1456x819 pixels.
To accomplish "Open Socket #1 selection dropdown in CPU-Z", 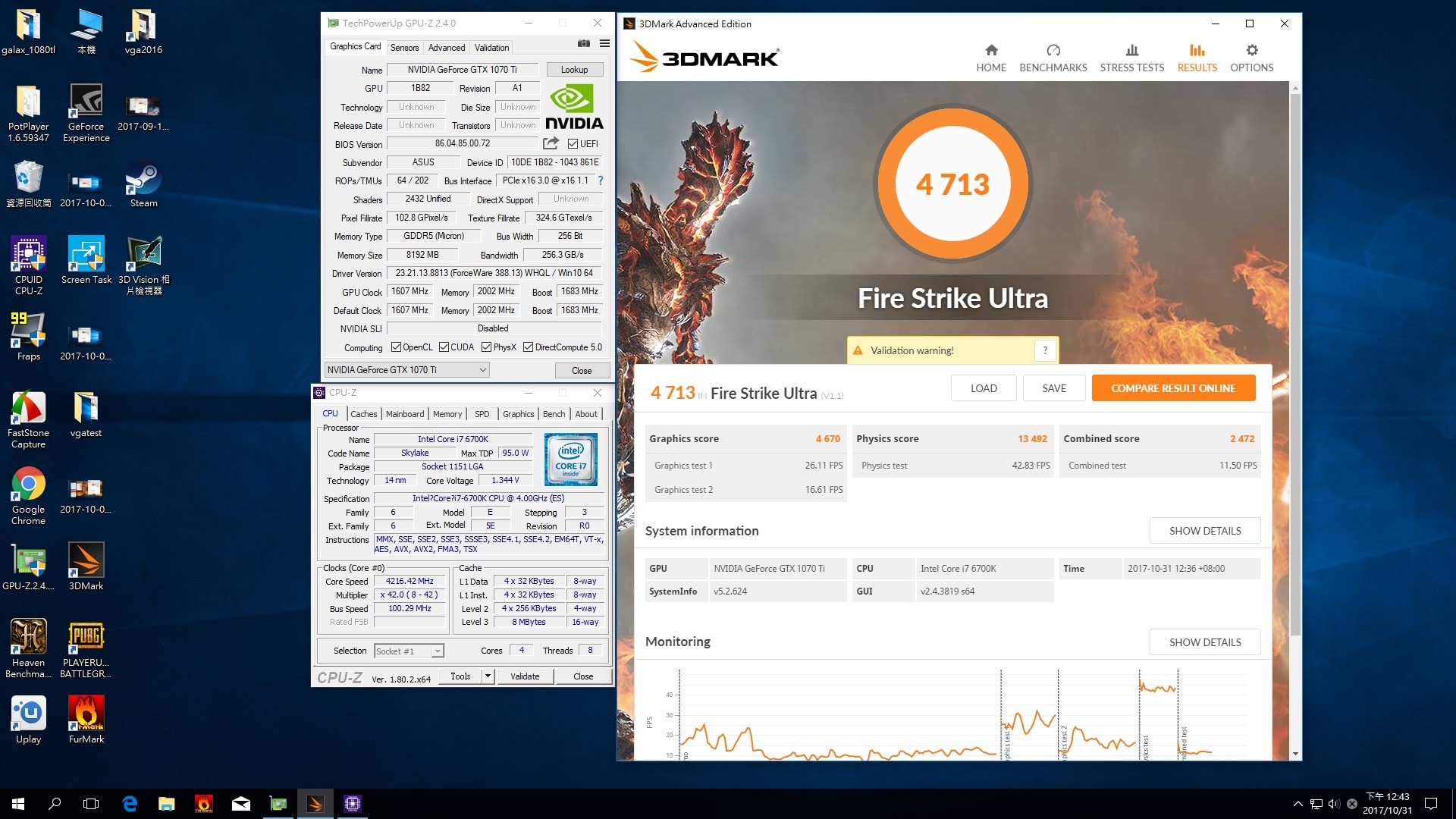I will (x=409, y=651).
